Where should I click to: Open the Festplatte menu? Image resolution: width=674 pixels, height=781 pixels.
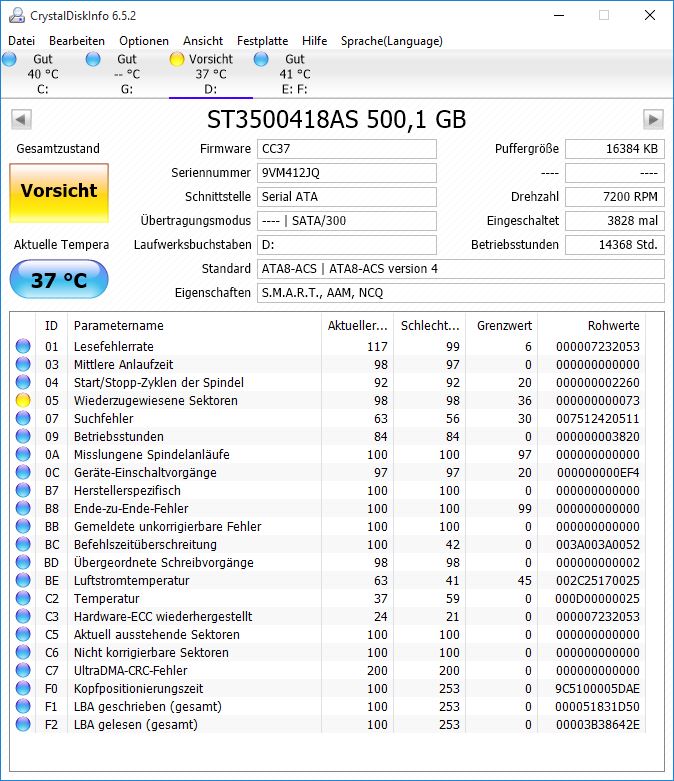point(263,41)
